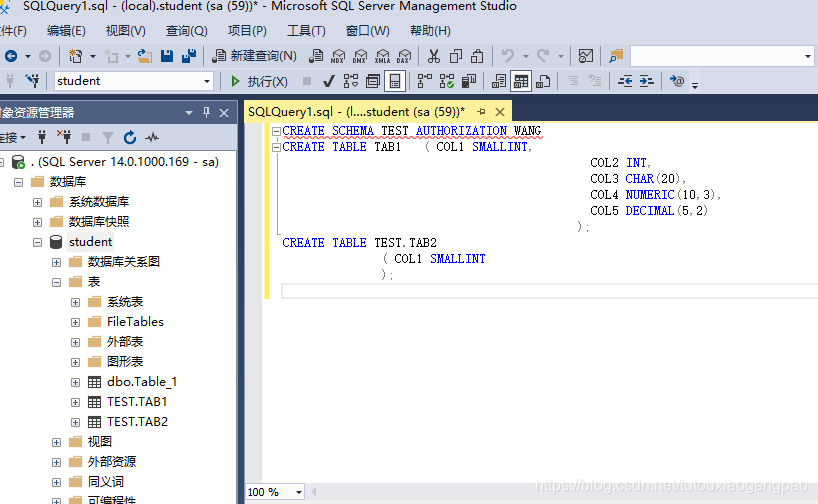Click the increase indent icon

pos(646,81)
